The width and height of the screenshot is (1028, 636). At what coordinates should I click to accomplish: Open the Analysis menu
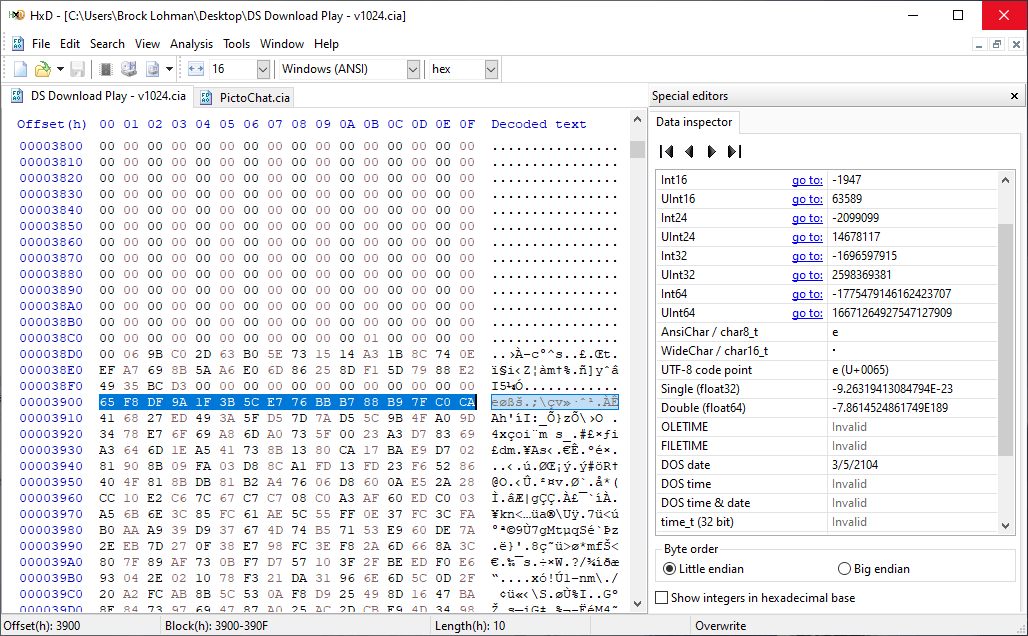pos(191,44)
